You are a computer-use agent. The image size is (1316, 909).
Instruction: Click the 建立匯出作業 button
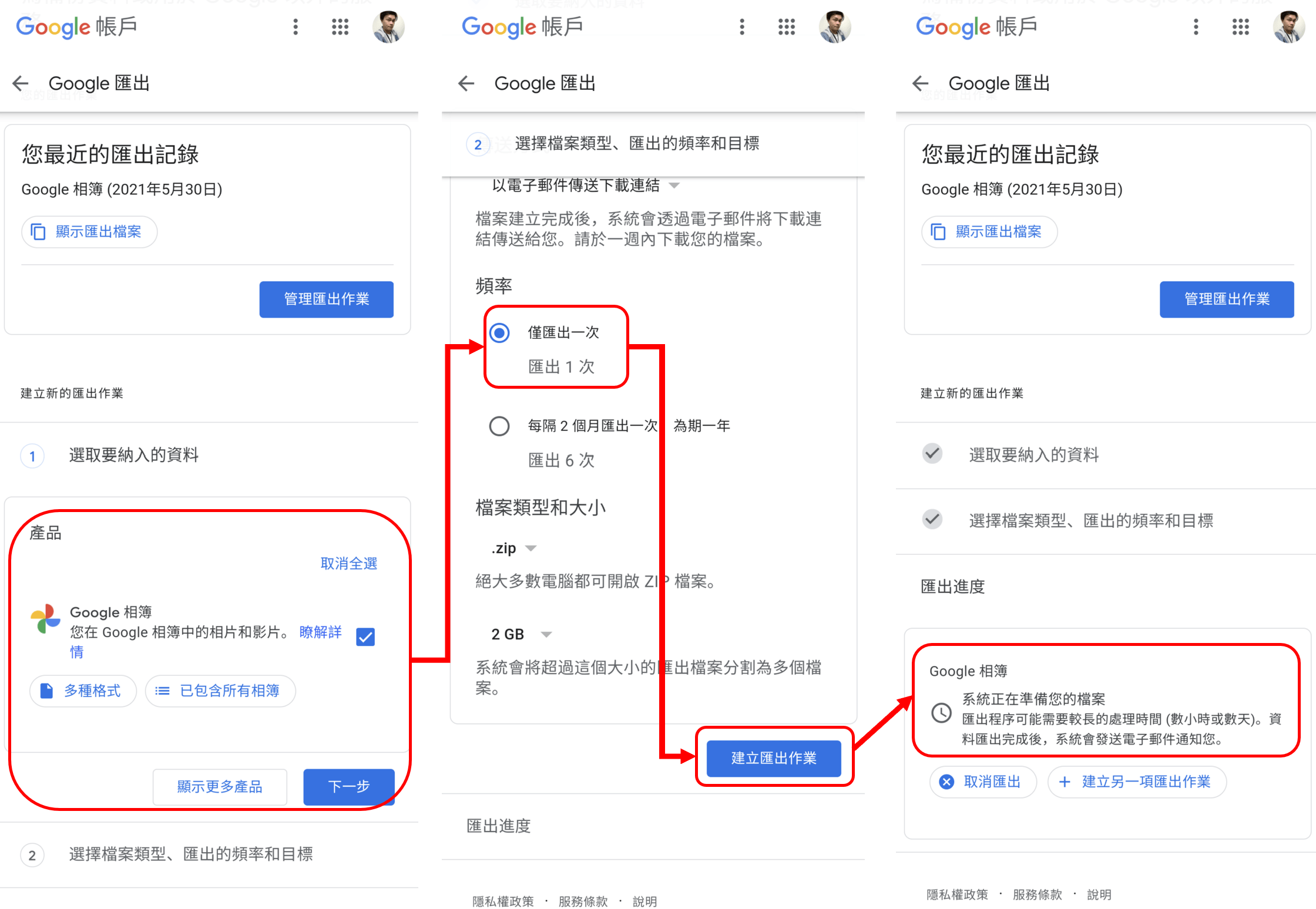click(x=774, y=758)
